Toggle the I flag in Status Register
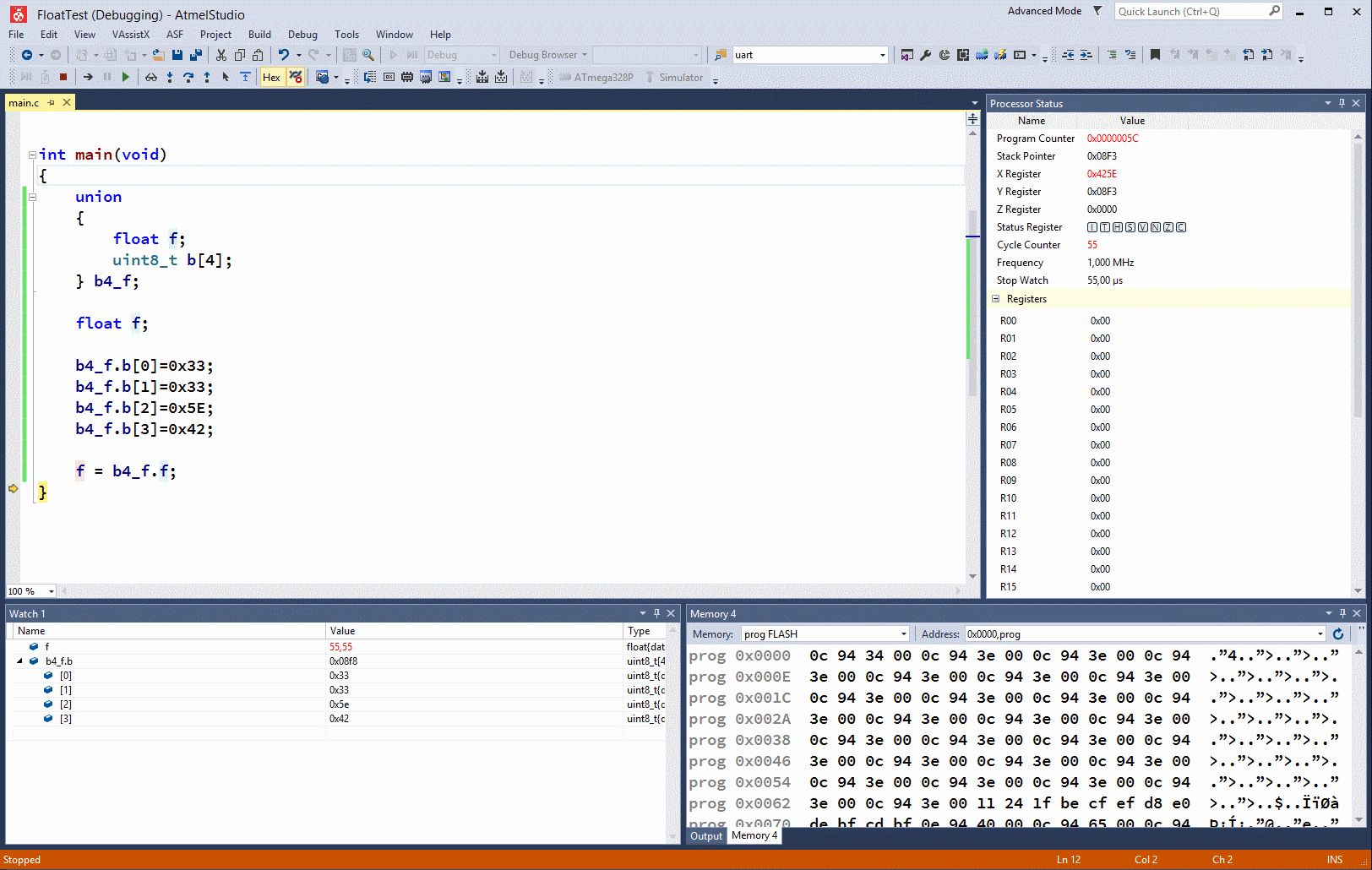The width and height of the screenshot is (1372, 870). tap(1092, 227)
